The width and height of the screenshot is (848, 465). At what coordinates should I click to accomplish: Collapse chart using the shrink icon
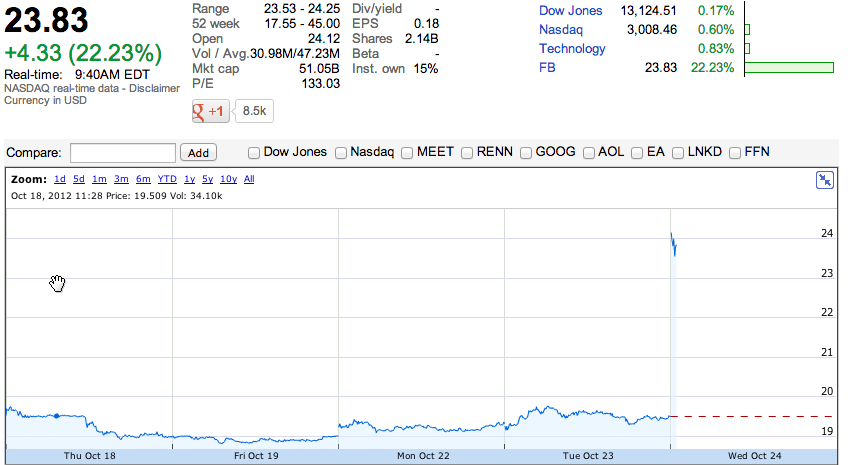pos(825,180)
